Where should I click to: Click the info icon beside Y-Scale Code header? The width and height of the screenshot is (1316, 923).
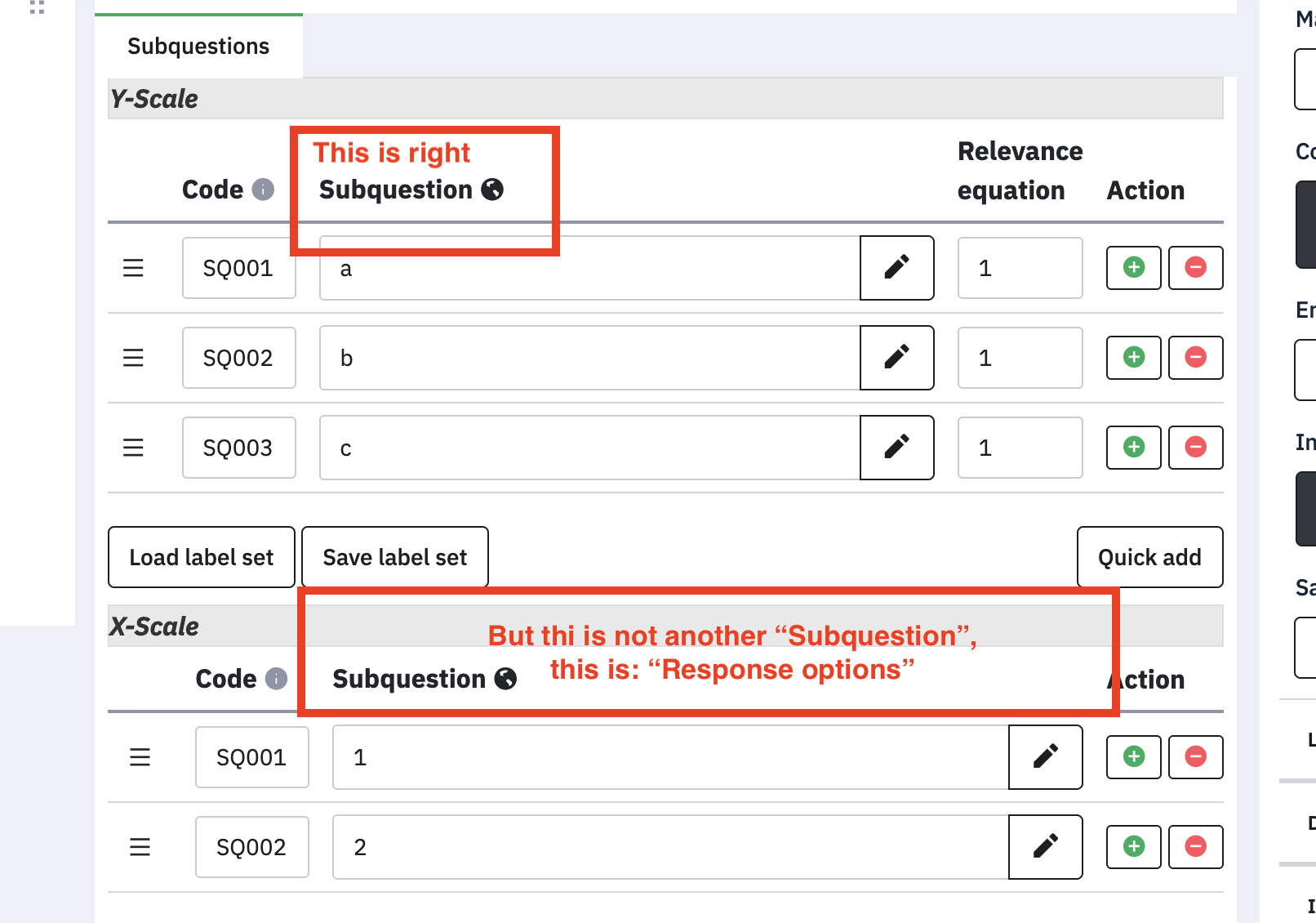pyautogui.click(x=263, y=190)
